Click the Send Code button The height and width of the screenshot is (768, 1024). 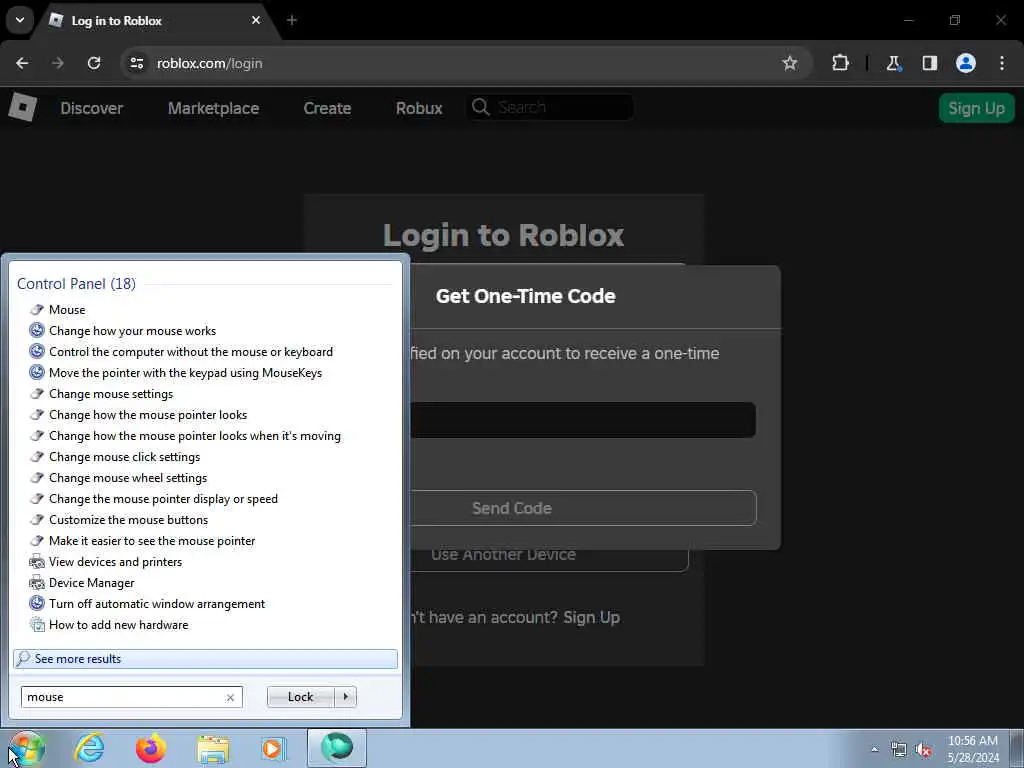583,508
